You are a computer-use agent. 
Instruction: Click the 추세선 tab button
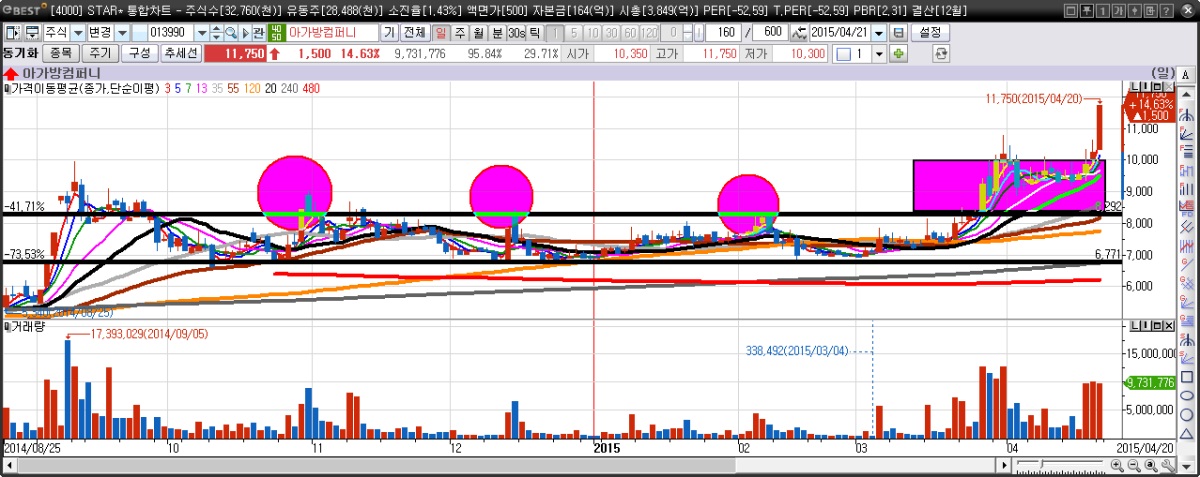click(x=181, y=54)
